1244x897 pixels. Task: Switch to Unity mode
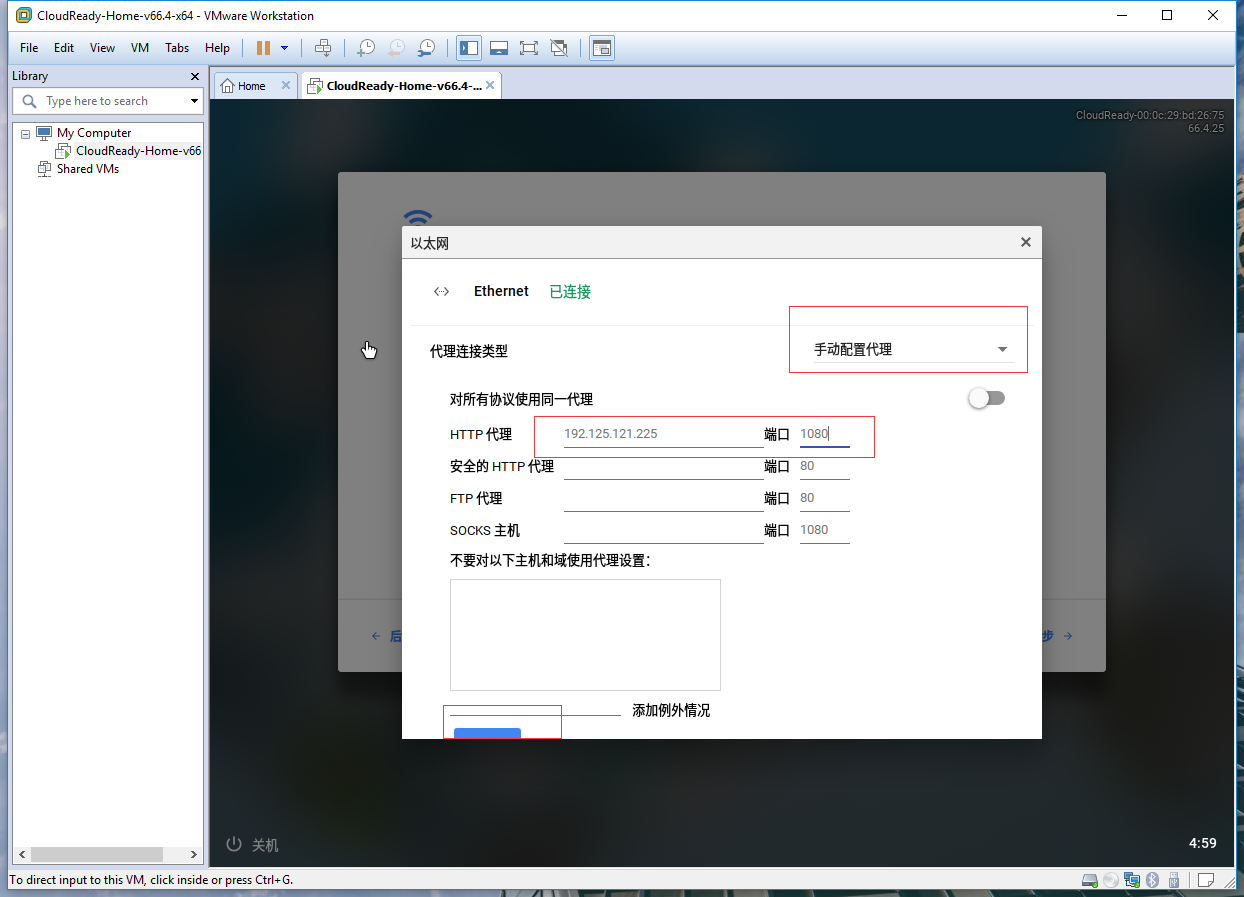point(558,47)
